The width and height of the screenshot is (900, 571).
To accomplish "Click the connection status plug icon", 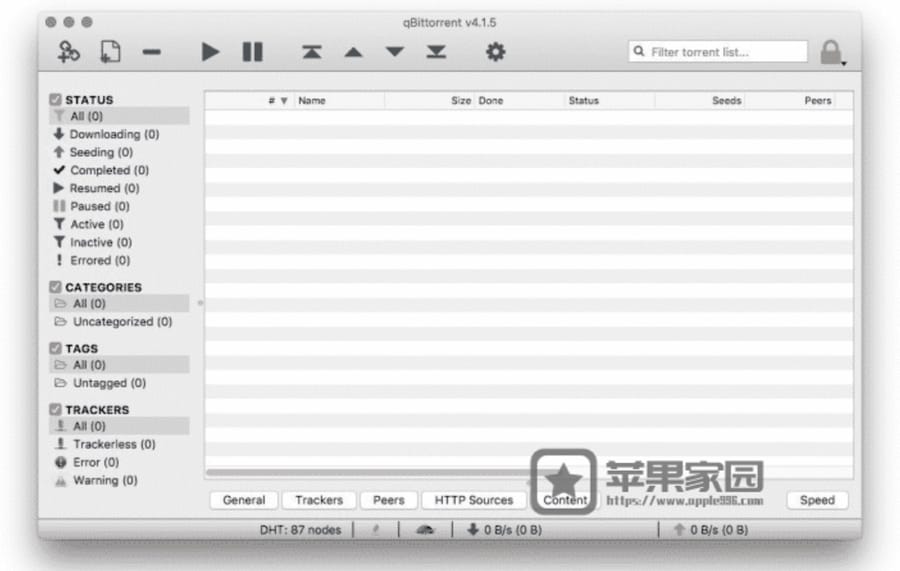I will 376,530.
